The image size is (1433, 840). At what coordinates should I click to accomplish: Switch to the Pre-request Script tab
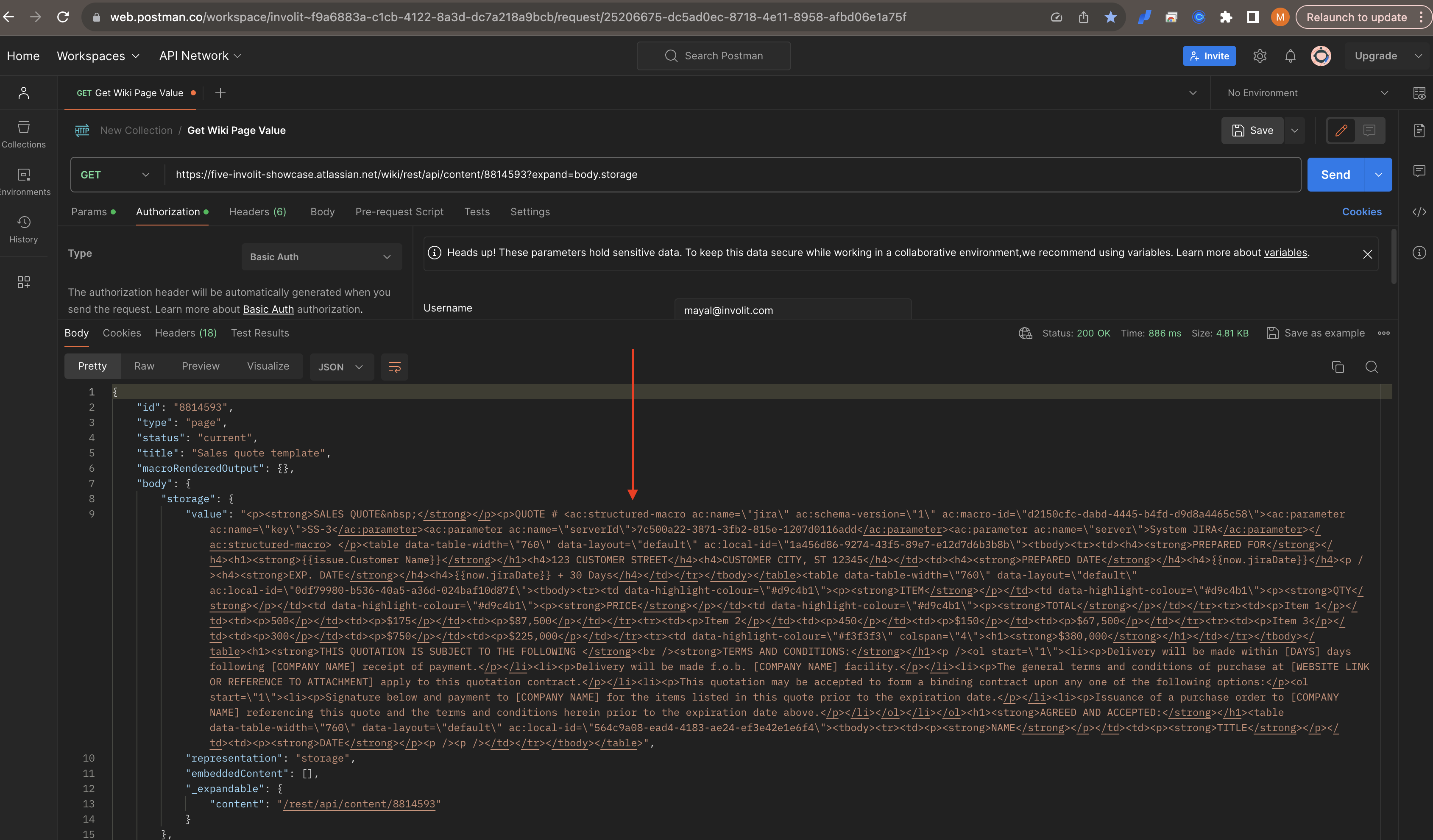point(399,211)
